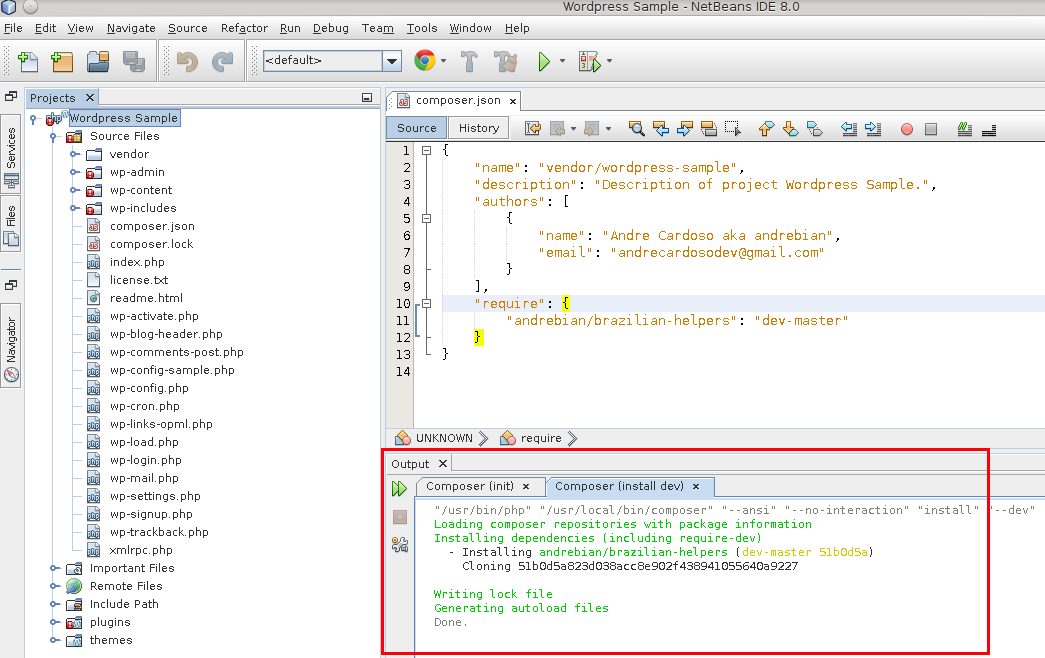
Task: Re-run Composer with the green double arrow
Action: coord(399,489)
